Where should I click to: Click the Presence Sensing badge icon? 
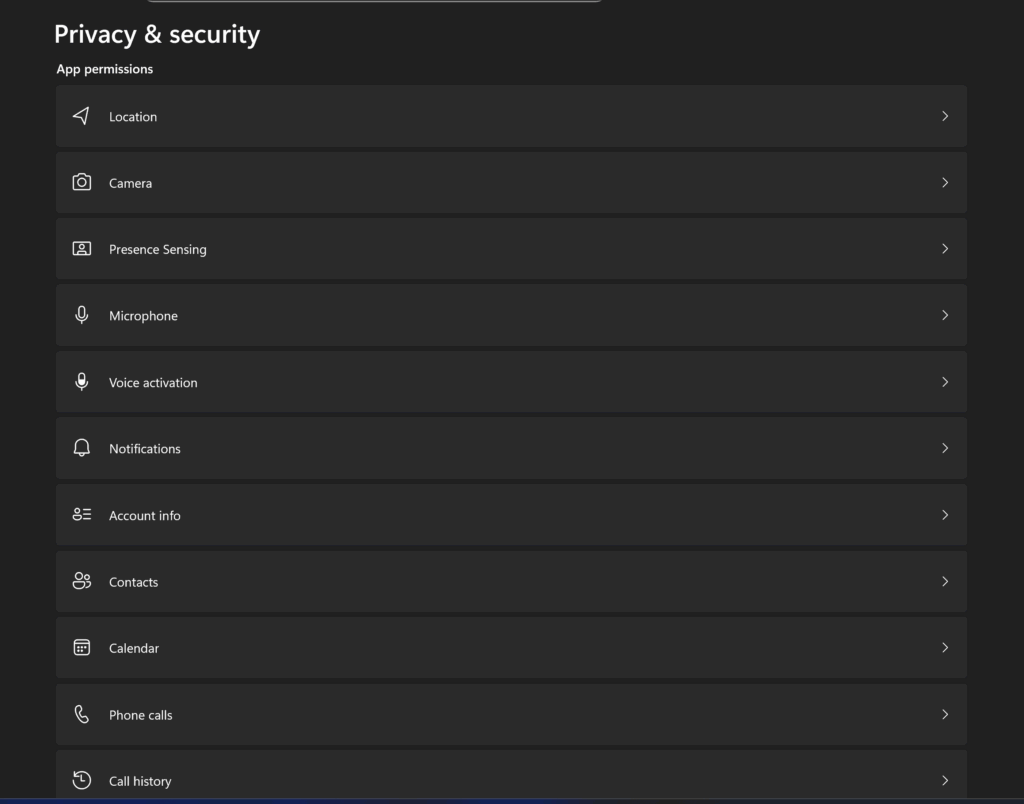coord(81,248)
